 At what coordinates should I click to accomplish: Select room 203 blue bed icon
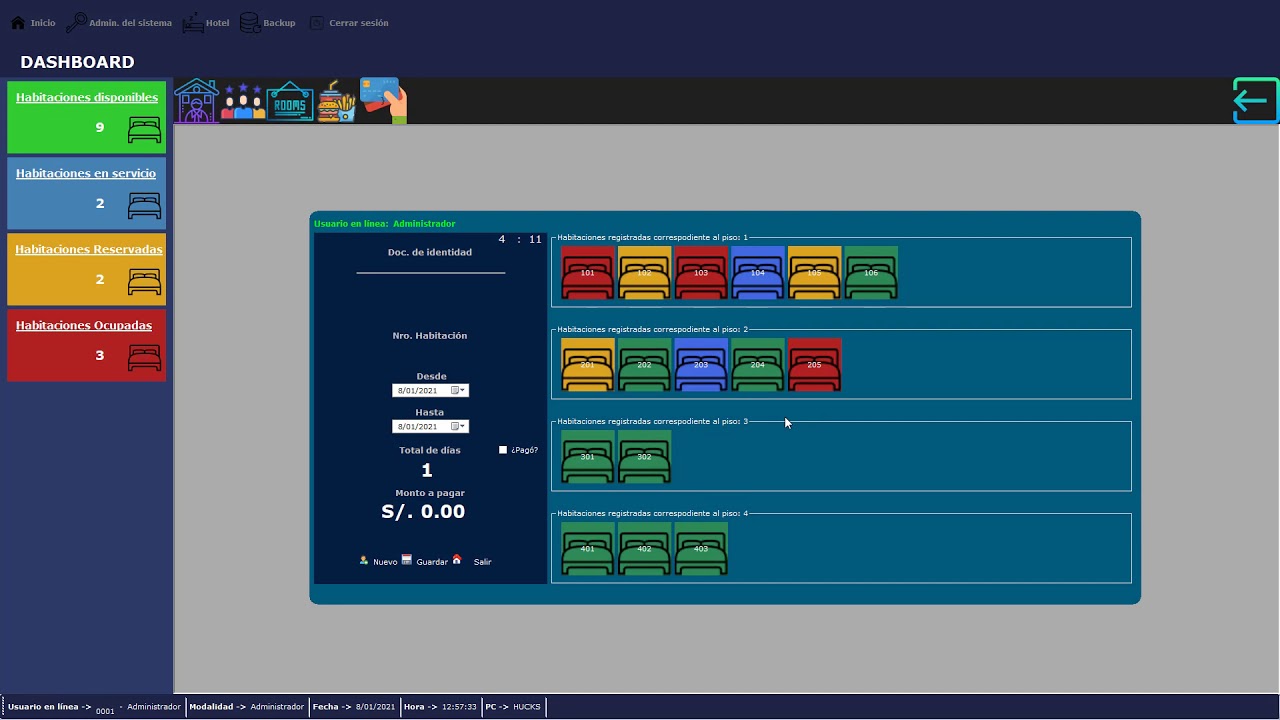click(x=701, y=365)
